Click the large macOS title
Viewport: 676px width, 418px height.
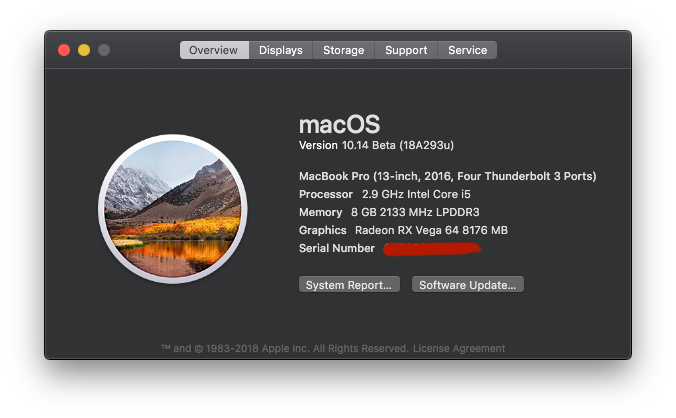340,124
